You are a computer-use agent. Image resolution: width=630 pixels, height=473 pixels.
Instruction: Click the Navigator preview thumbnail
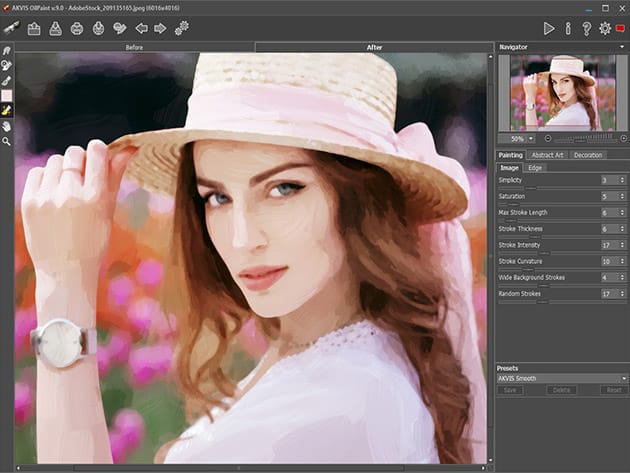pos(561,92)
